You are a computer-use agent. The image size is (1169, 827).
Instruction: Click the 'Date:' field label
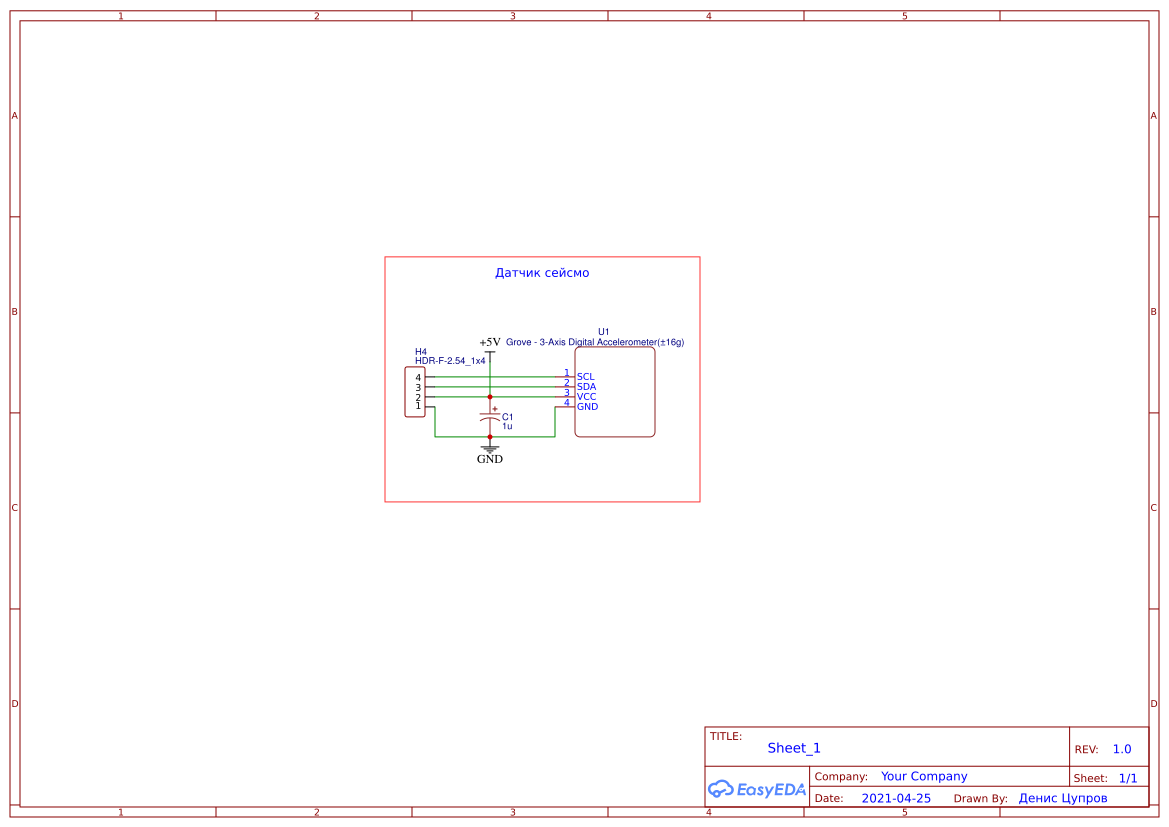[x=828, y=799]
